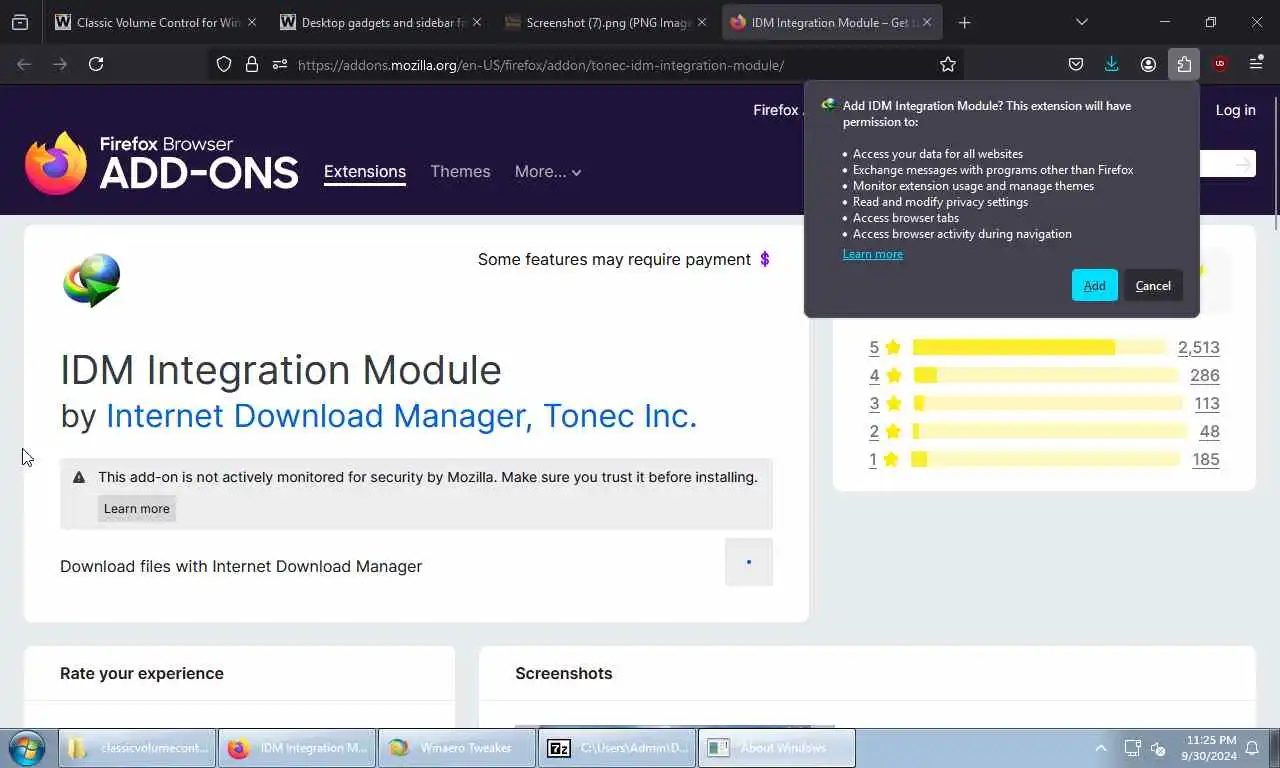Select the IDM Integration Module tab
The width and height of the screenshot is (1280, 768).
tap(832, 22)
